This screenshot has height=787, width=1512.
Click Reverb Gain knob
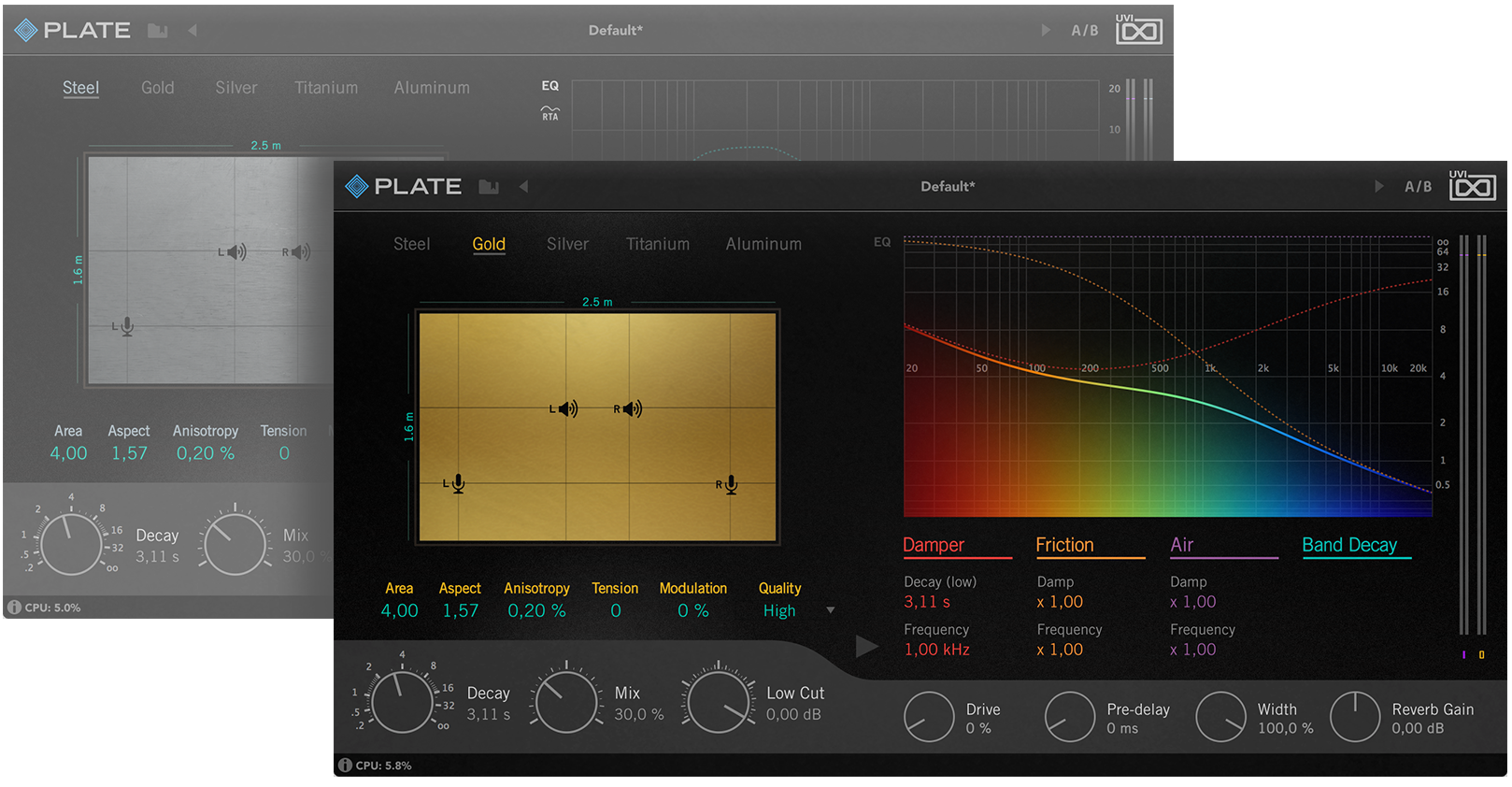(1354, 717)
